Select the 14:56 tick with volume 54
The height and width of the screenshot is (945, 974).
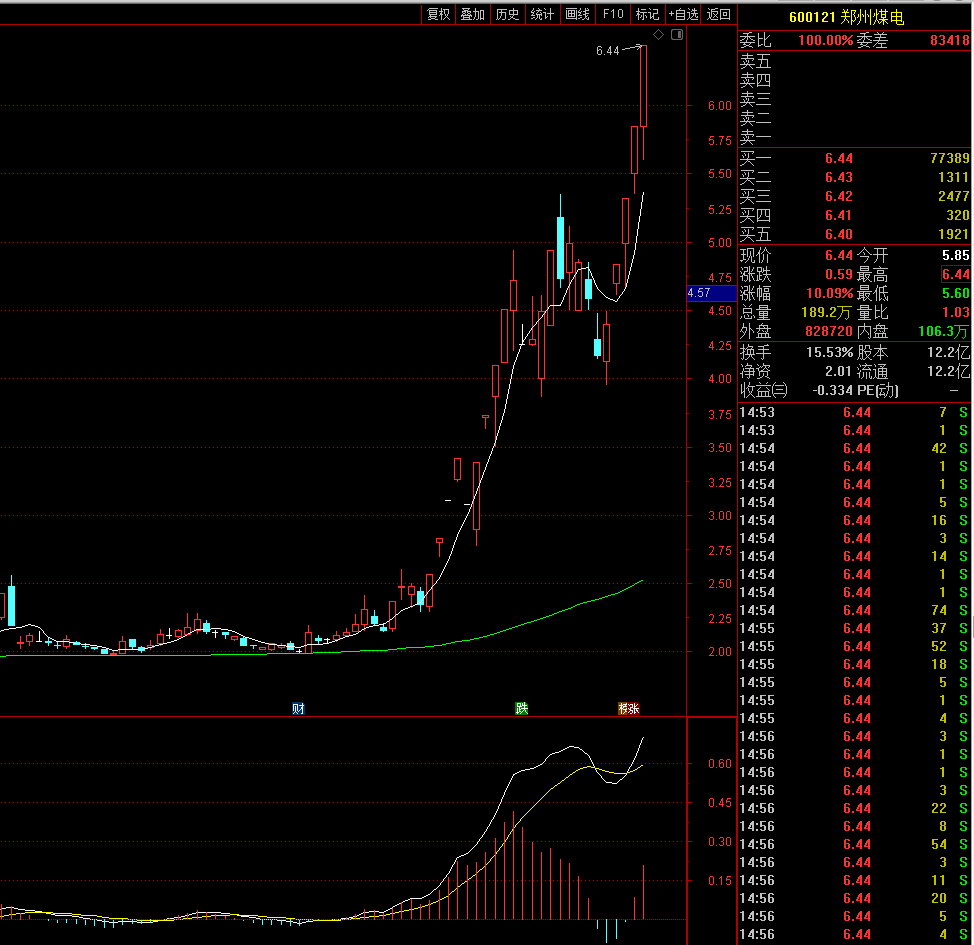point(855,845)
